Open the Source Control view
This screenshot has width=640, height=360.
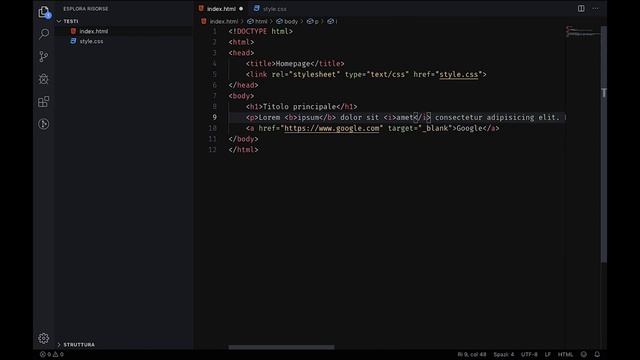pos(44,56)
